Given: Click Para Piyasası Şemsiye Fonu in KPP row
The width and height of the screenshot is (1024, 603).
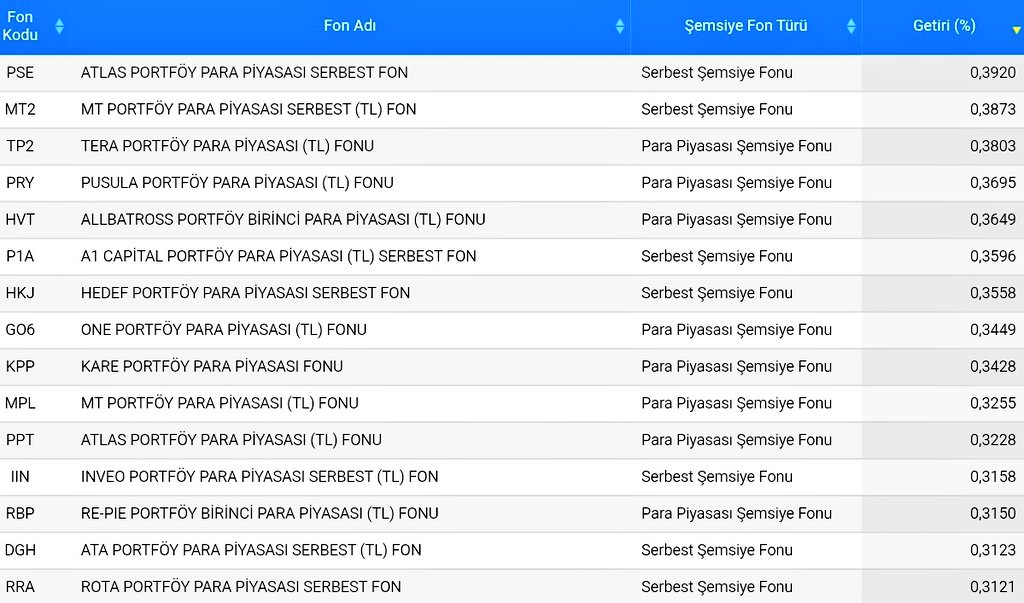Looking at the screenshot, I should (x=736, y=367).
